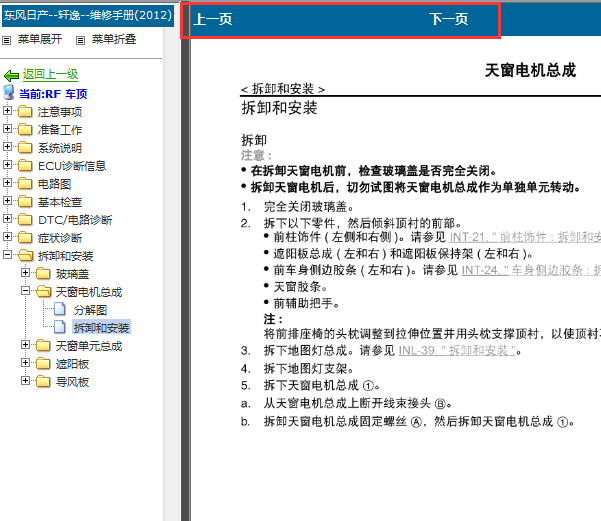Click the 拆卸和安装 document page icon
601x521 pixels.
(60, 327)
